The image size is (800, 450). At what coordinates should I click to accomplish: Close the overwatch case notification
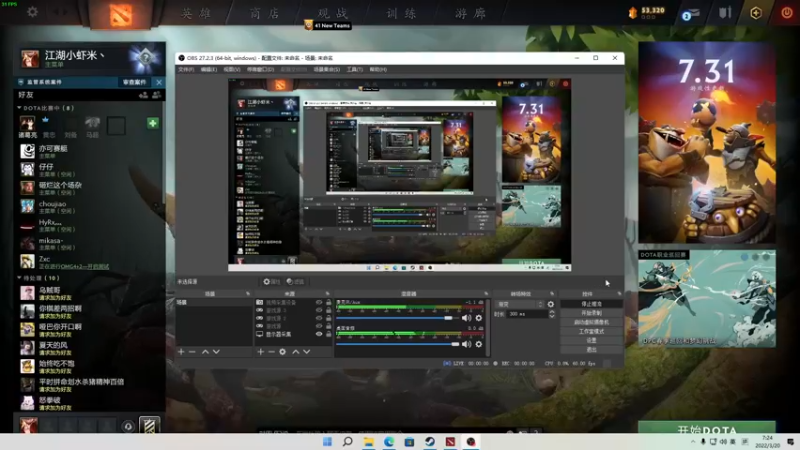tap(159, 82)
